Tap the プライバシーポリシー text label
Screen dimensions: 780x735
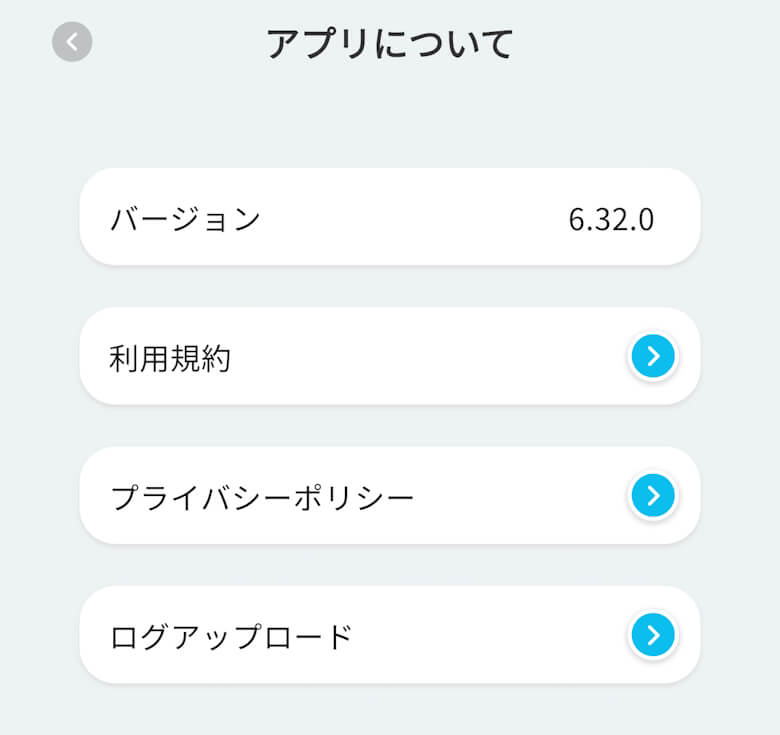click(x=262, y=497)
